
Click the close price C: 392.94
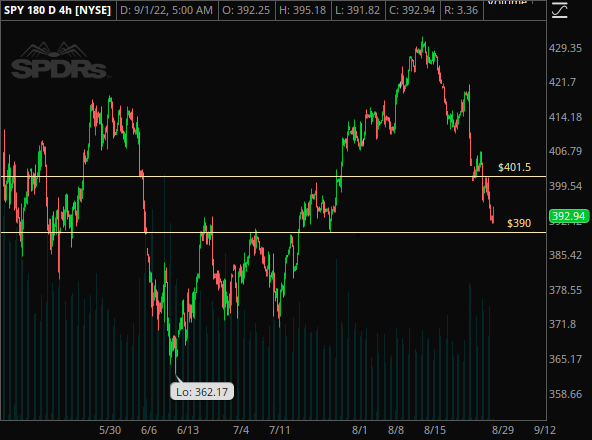412,10
